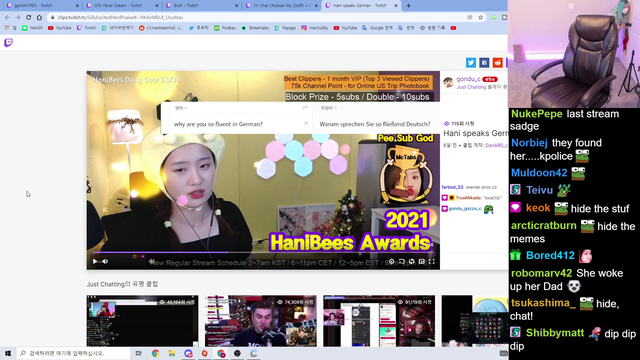The width and height of the screenshot is (640, 360).
Task: Play the HaniBees clip
Action: pos(95,261)
